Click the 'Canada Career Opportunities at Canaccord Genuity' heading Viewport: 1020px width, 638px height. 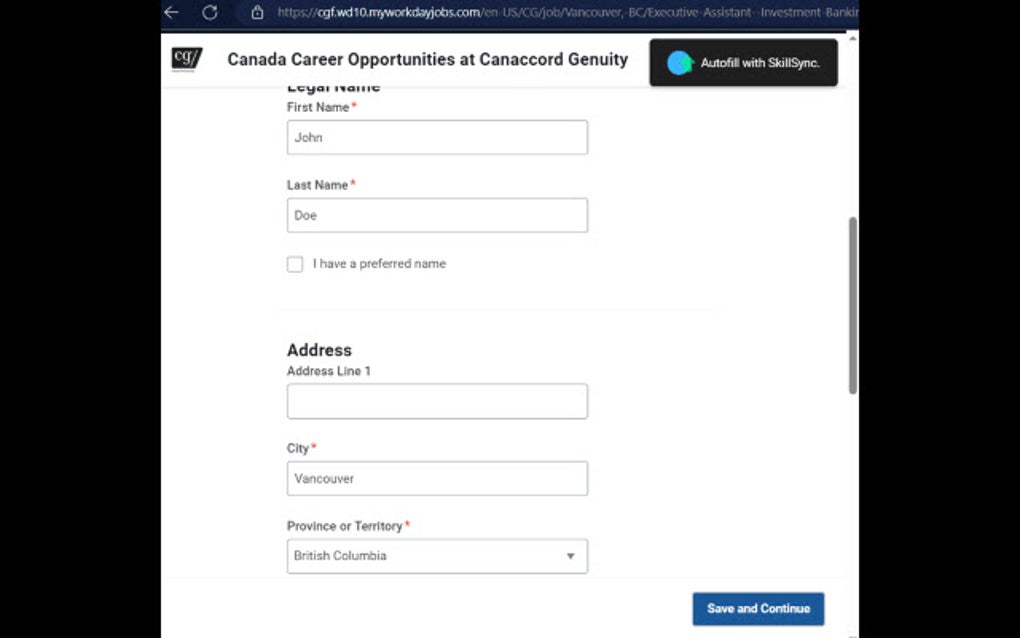pos(427,59)
